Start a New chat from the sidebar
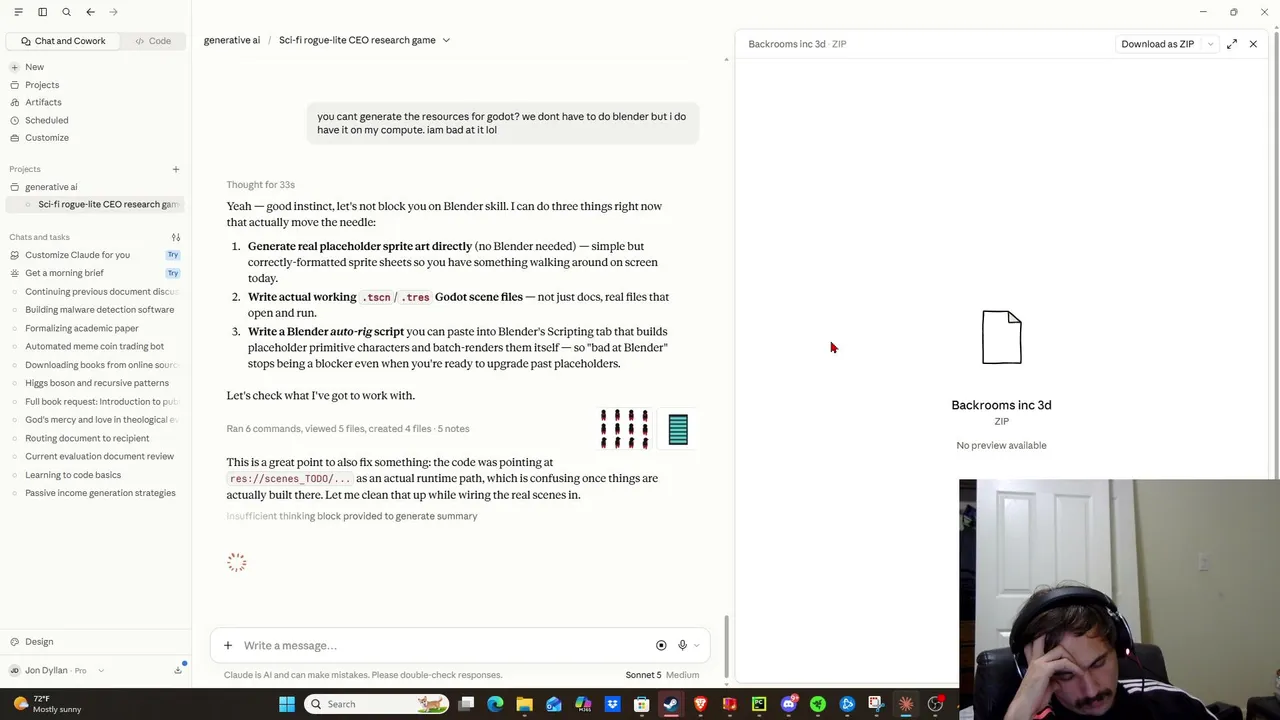This screenshot has height=720, width=1280. [34, 67]
